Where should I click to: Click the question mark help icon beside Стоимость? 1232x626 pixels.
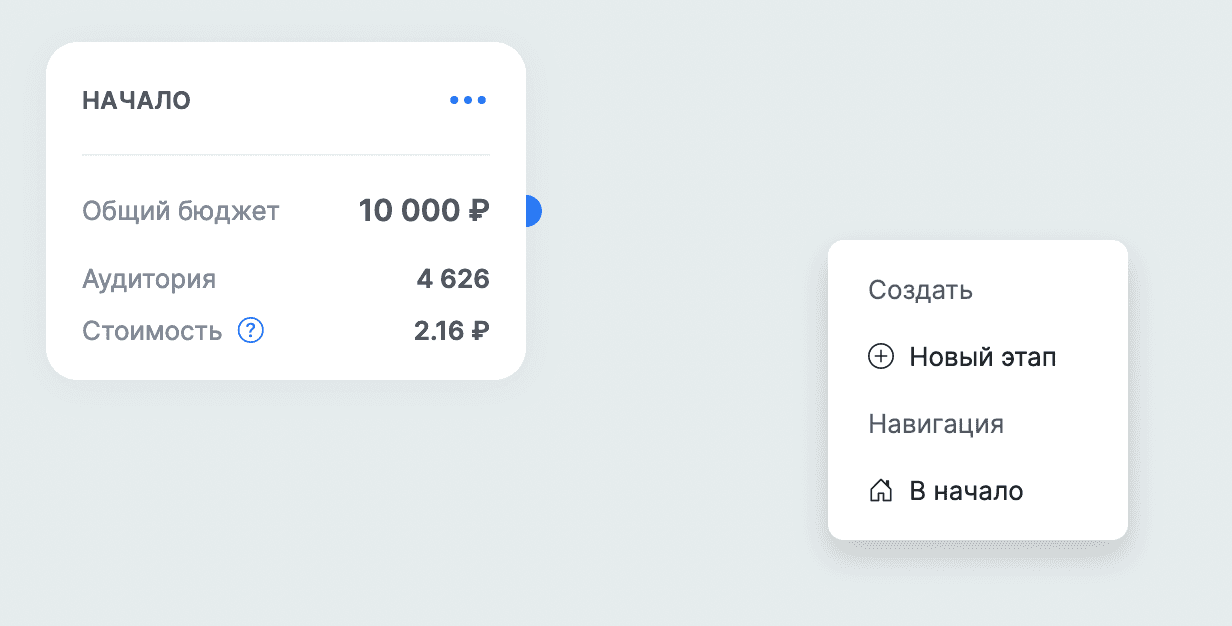click(251, 331)
